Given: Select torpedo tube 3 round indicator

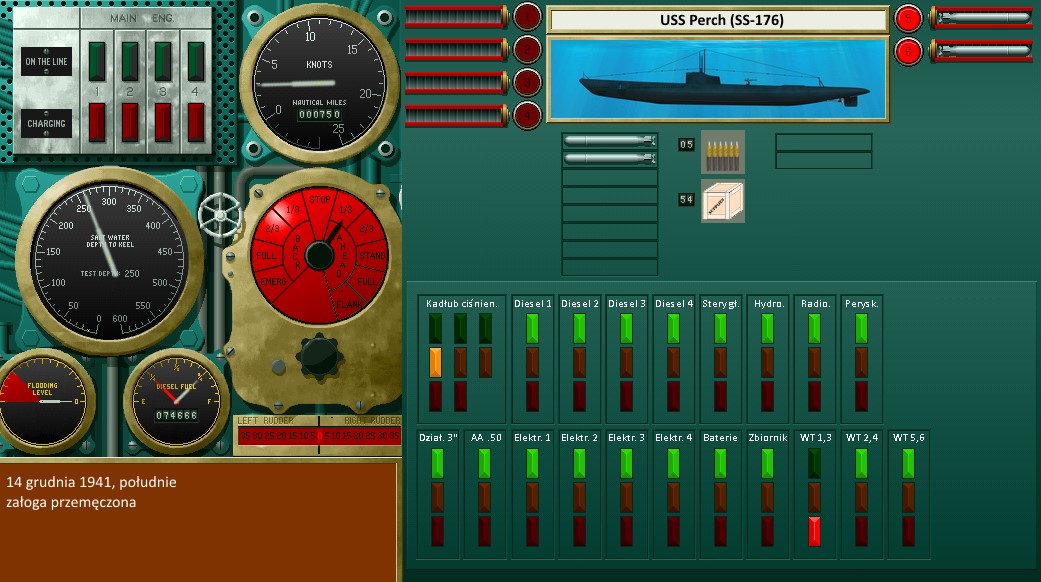Looking at the screenshot, I should pyautogui.click(x=527, y=82).
